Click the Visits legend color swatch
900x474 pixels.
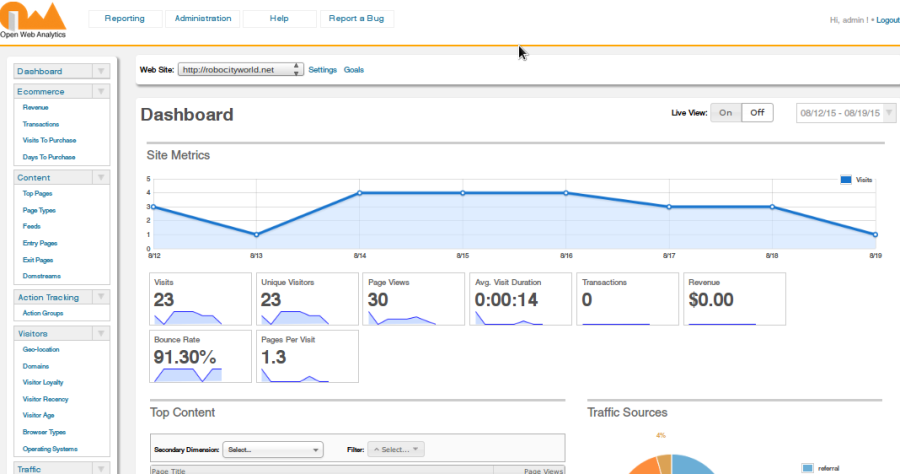[x=846, y=179]
